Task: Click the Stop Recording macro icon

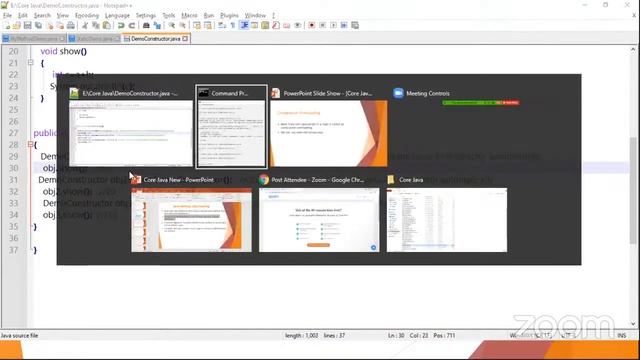Action: 322,25
